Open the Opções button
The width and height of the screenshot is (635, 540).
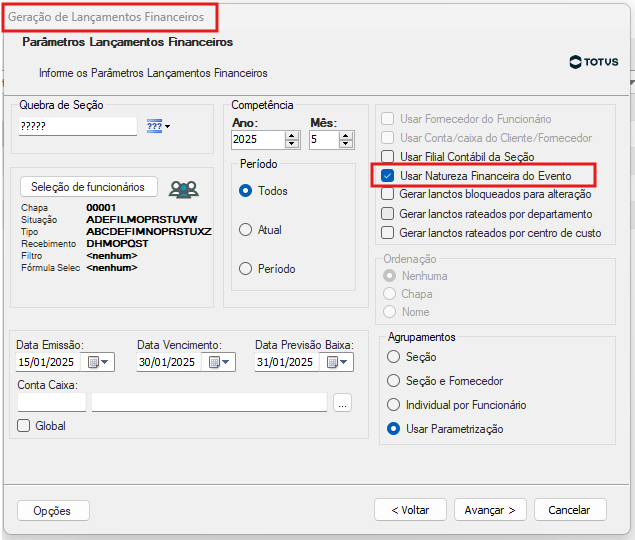pos(53,510)
